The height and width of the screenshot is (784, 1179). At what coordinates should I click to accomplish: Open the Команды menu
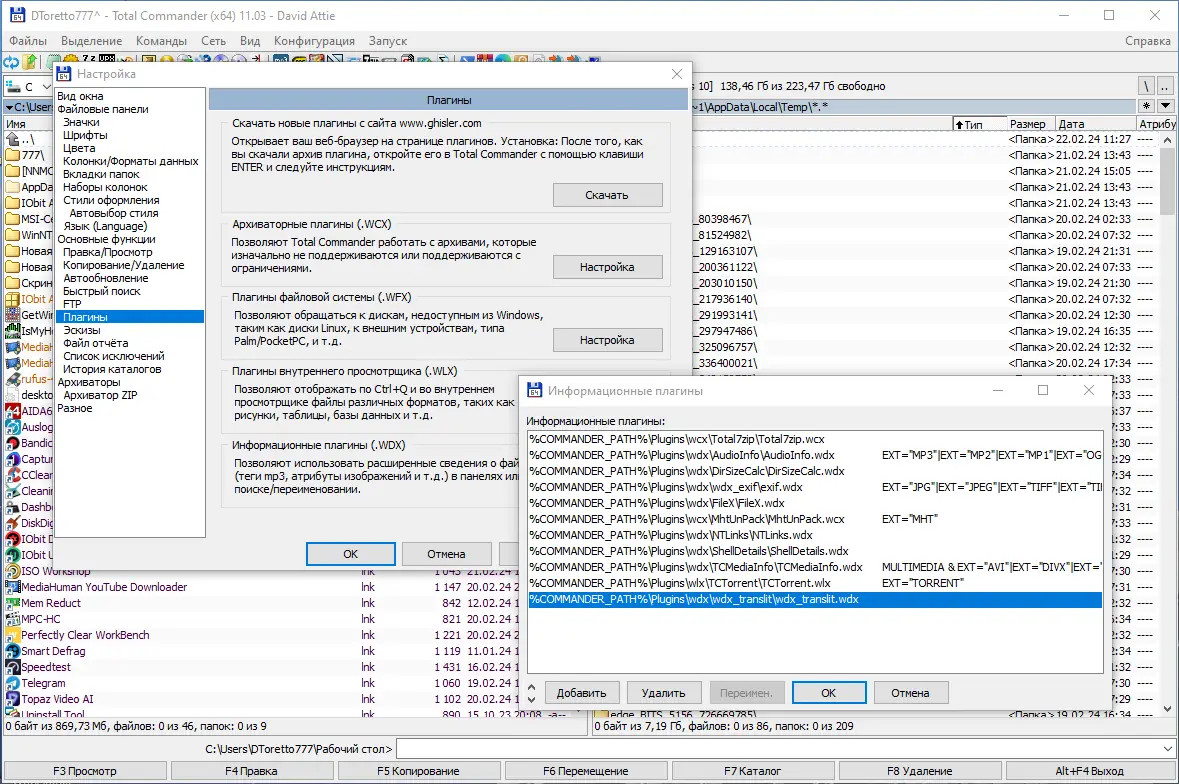161,41
